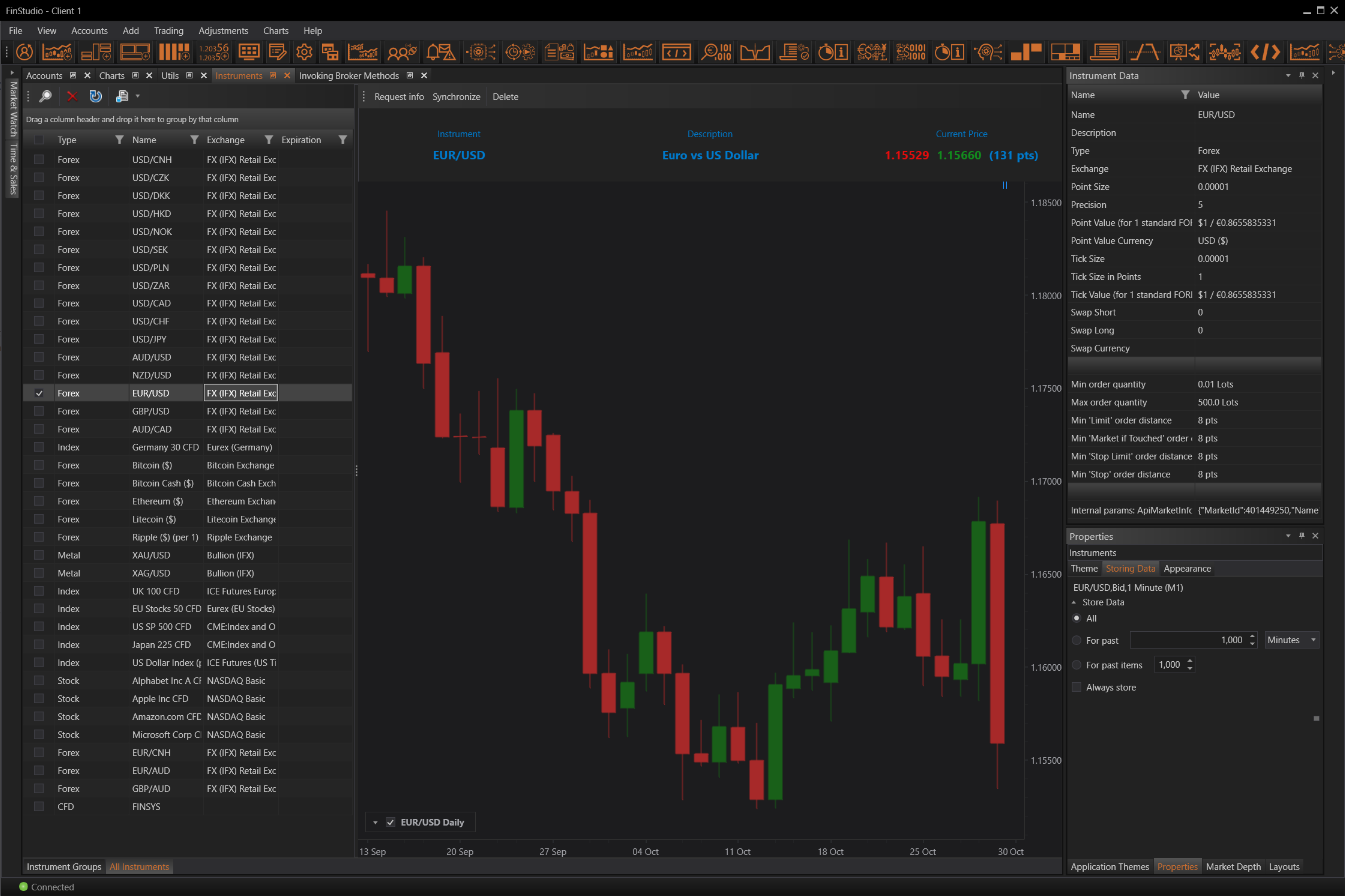This screenshot has height=896, width=1345.
Task: Select the For past radio button
Action: 1077,640
